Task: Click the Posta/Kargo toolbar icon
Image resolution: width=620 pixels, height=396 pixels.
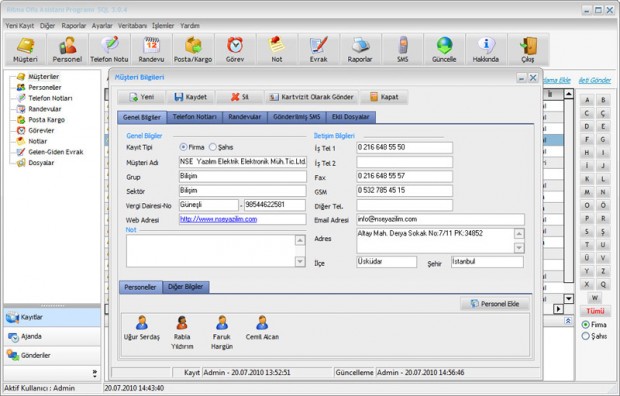Action: (193, 49)
